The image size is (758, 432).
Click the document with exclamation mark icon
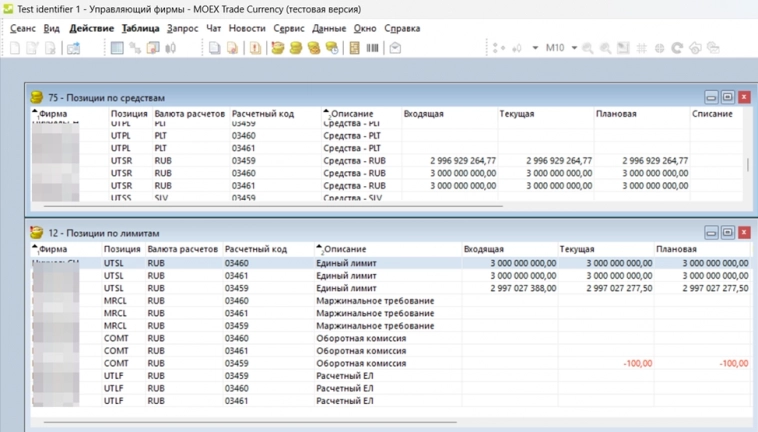click(256, 48)
